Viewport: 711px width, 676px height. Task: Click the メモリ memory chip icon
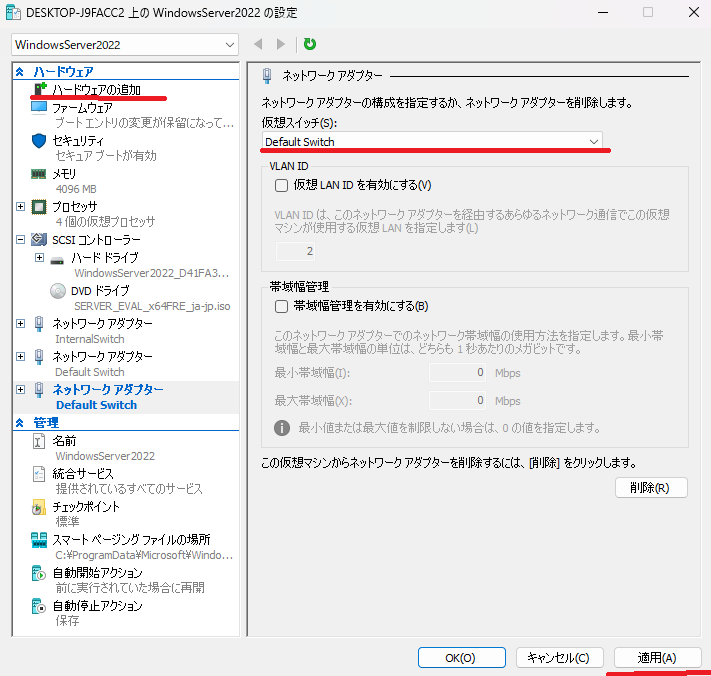coord(39,174)
